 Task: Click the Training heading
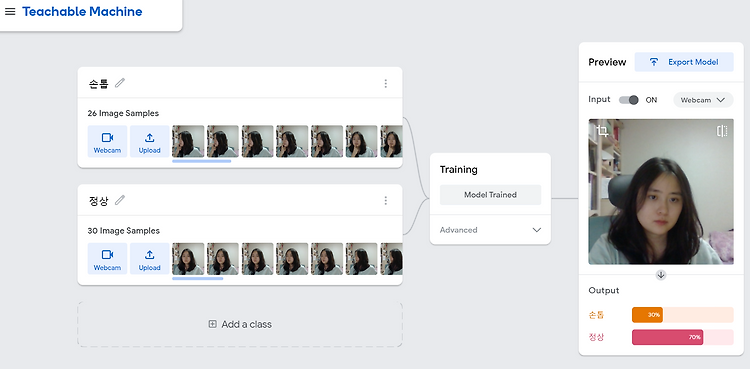(x=459, y=169)
